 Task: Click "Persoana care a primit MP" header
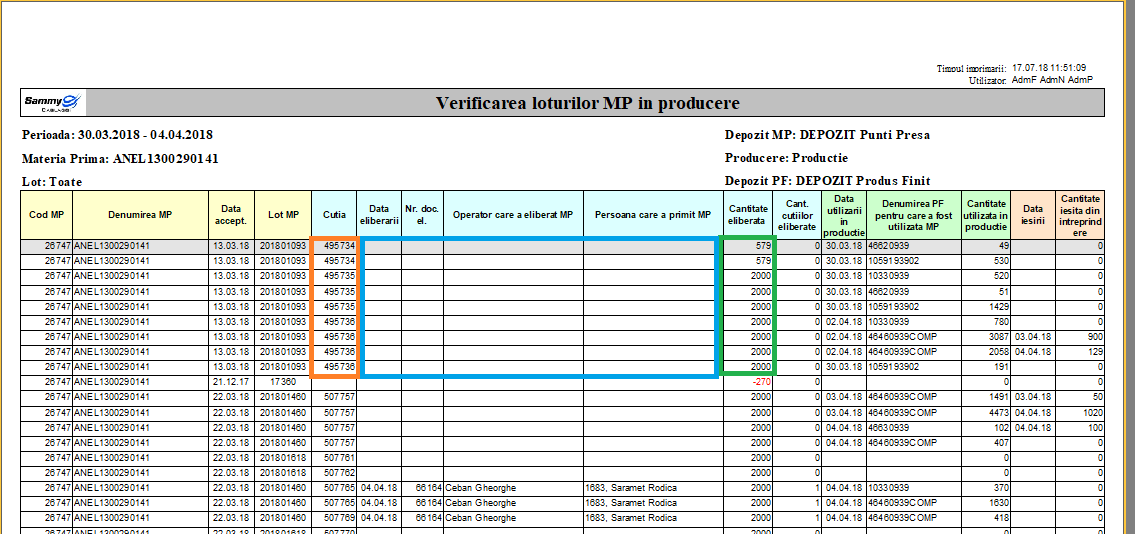(x=654, y=215)
